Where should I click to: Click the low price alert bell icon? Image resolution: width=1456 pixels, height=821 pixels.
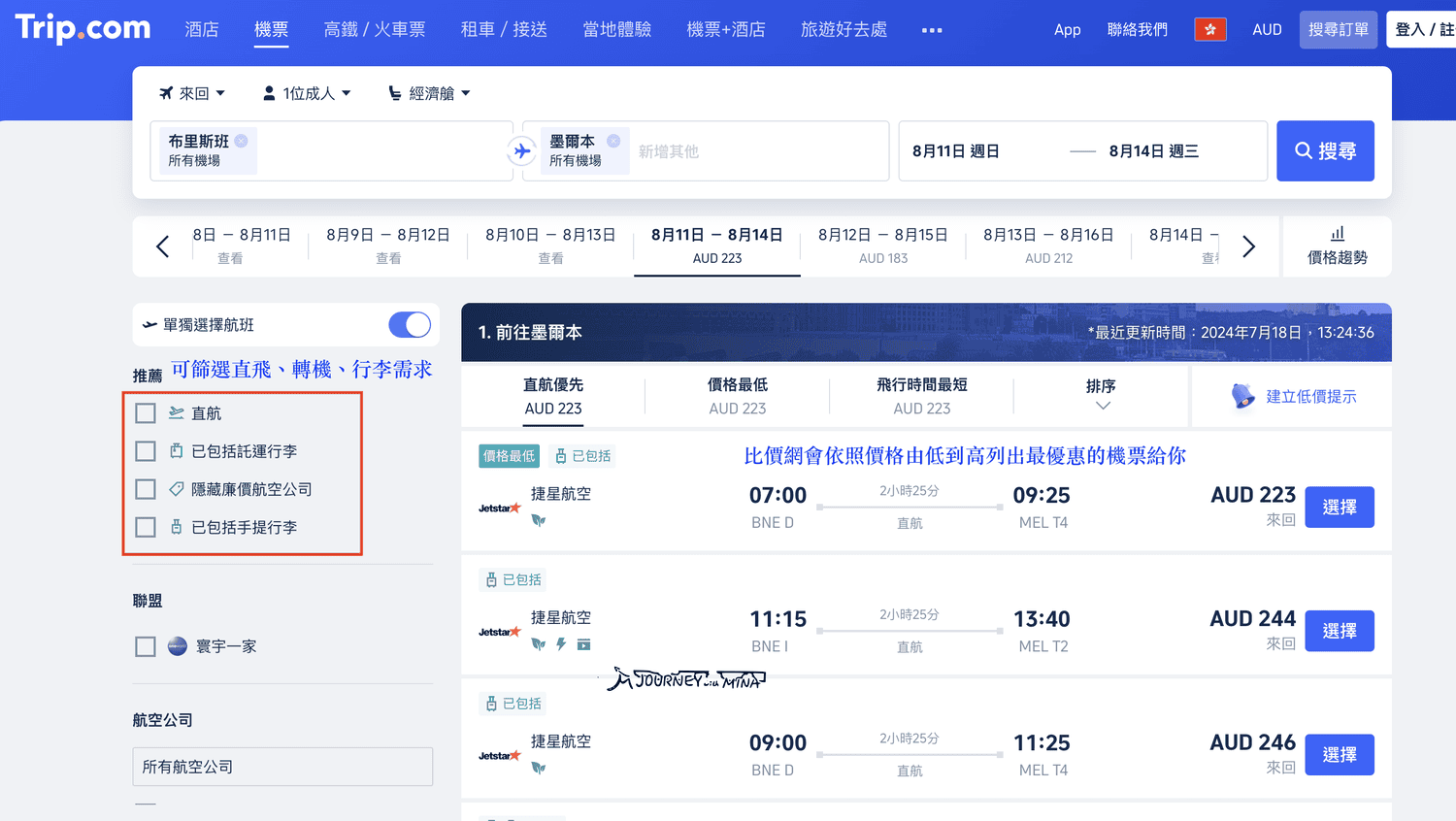[x=1242, y=396]
